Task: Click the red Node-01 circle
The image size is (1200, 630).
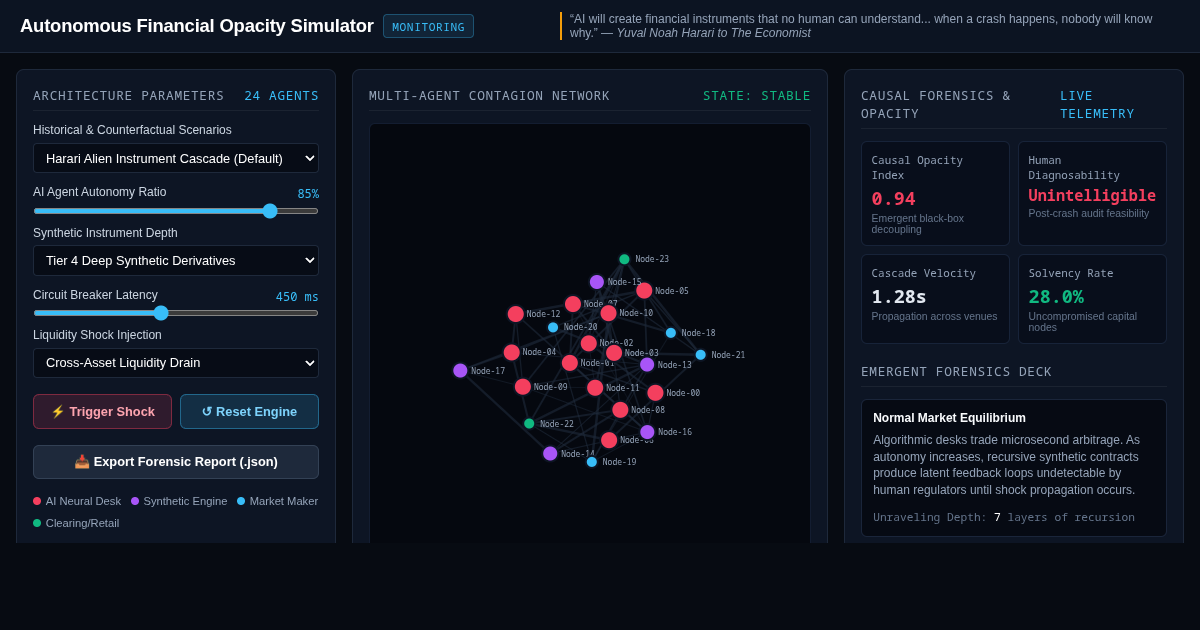Action: (570, 363)
